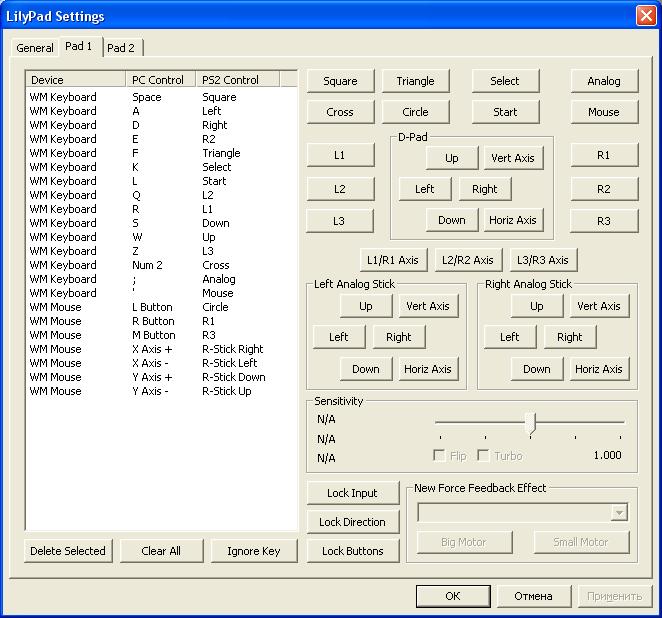Click the Square binding button
This screenshot has width=662, height=618.
340,81
